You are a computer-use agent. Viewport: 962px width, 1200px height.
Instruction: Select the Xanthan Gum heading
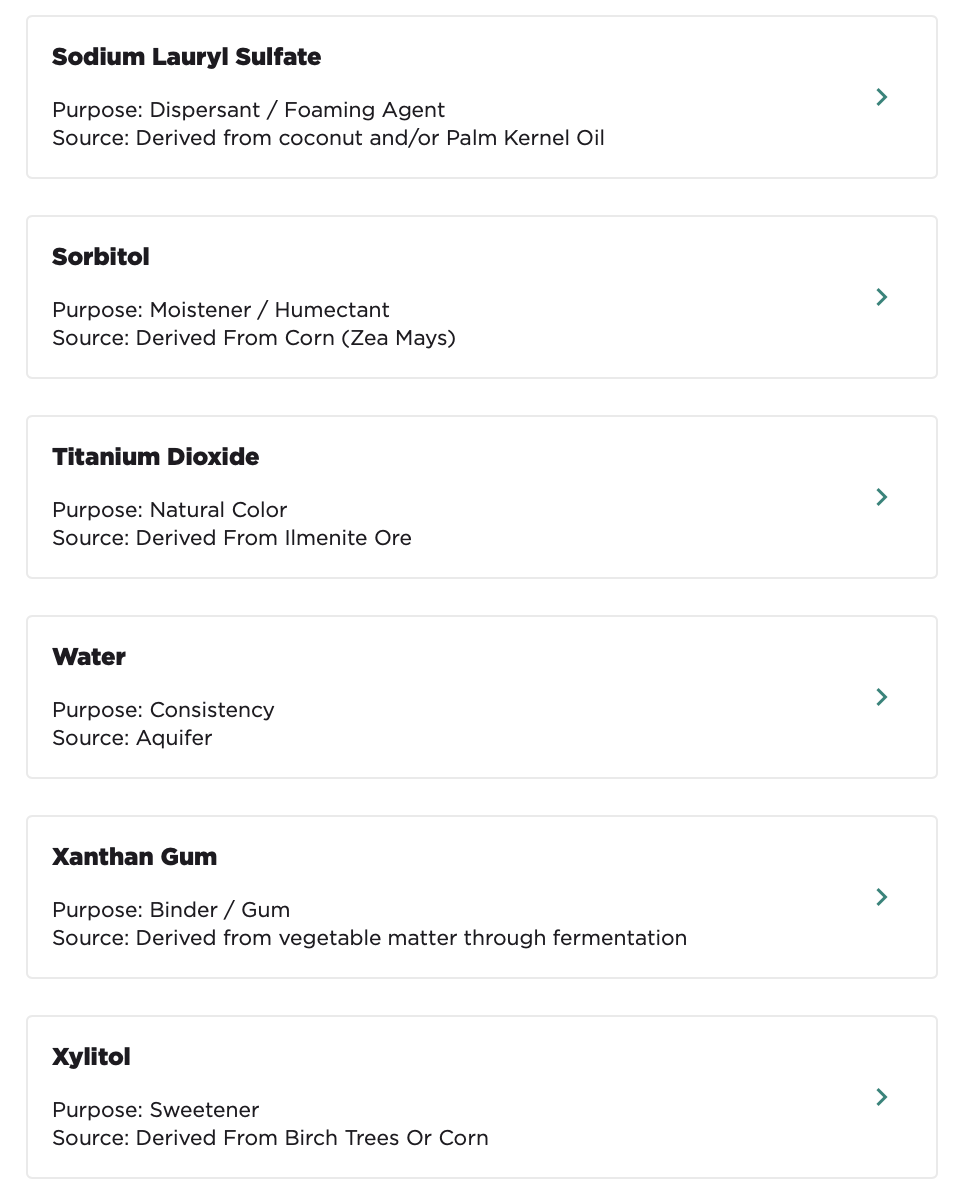[x=134, y=857]
